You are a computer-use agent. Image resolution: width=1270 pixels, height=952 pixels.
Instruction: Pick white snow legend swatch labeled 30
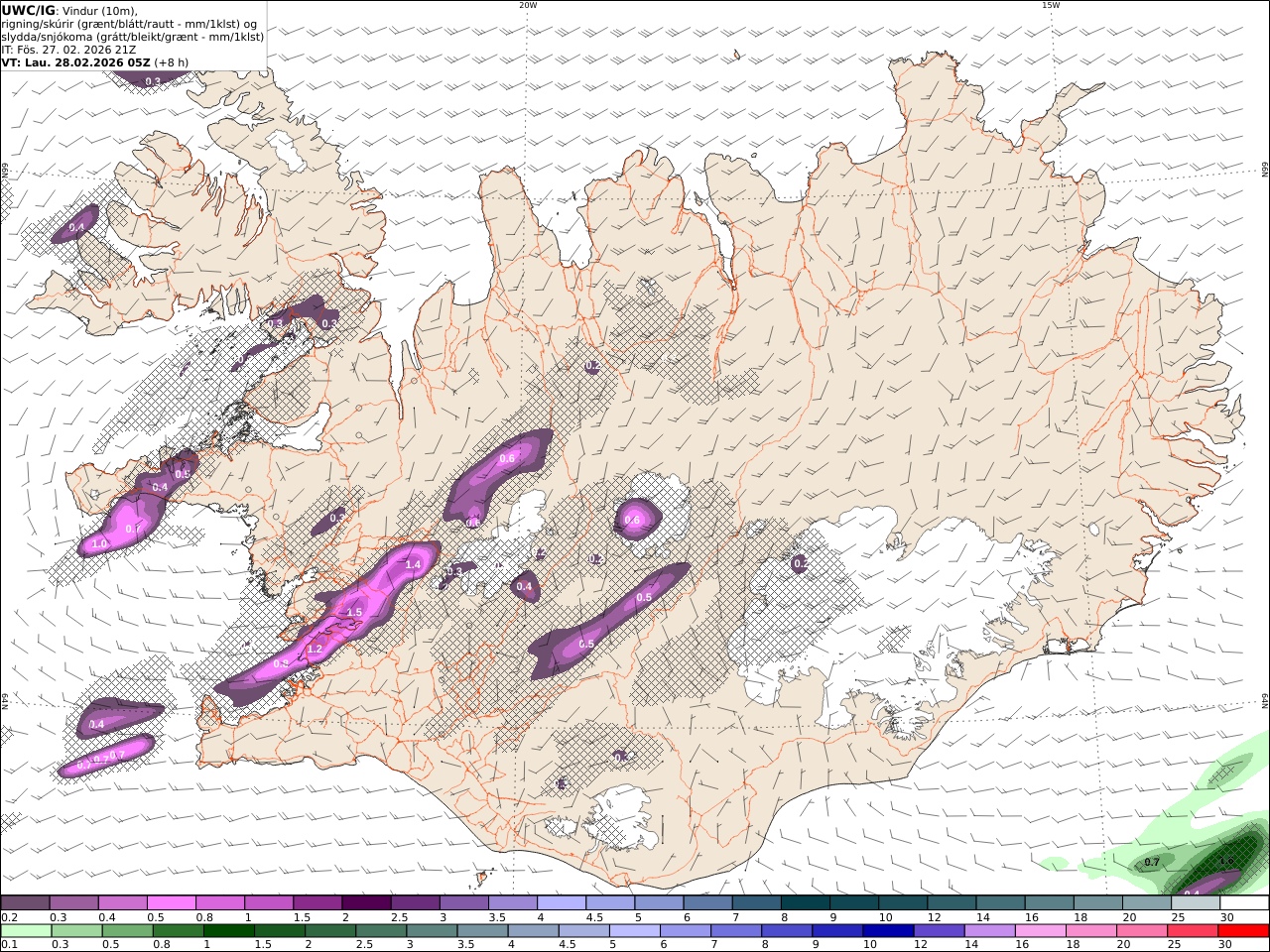tap(1245, 903)
